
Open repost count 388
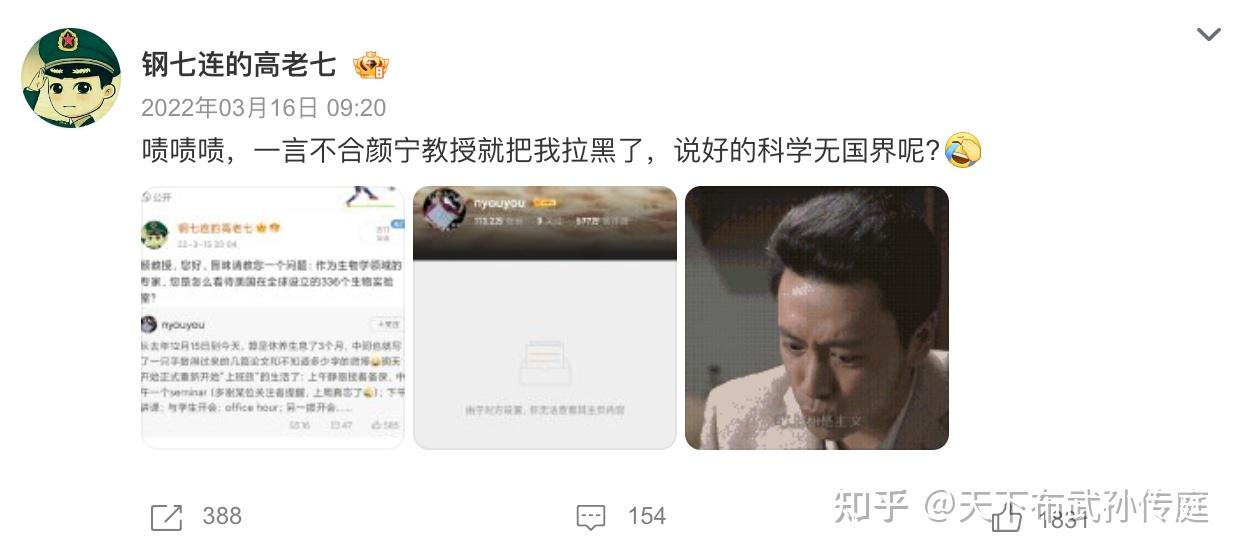point(222,516)
